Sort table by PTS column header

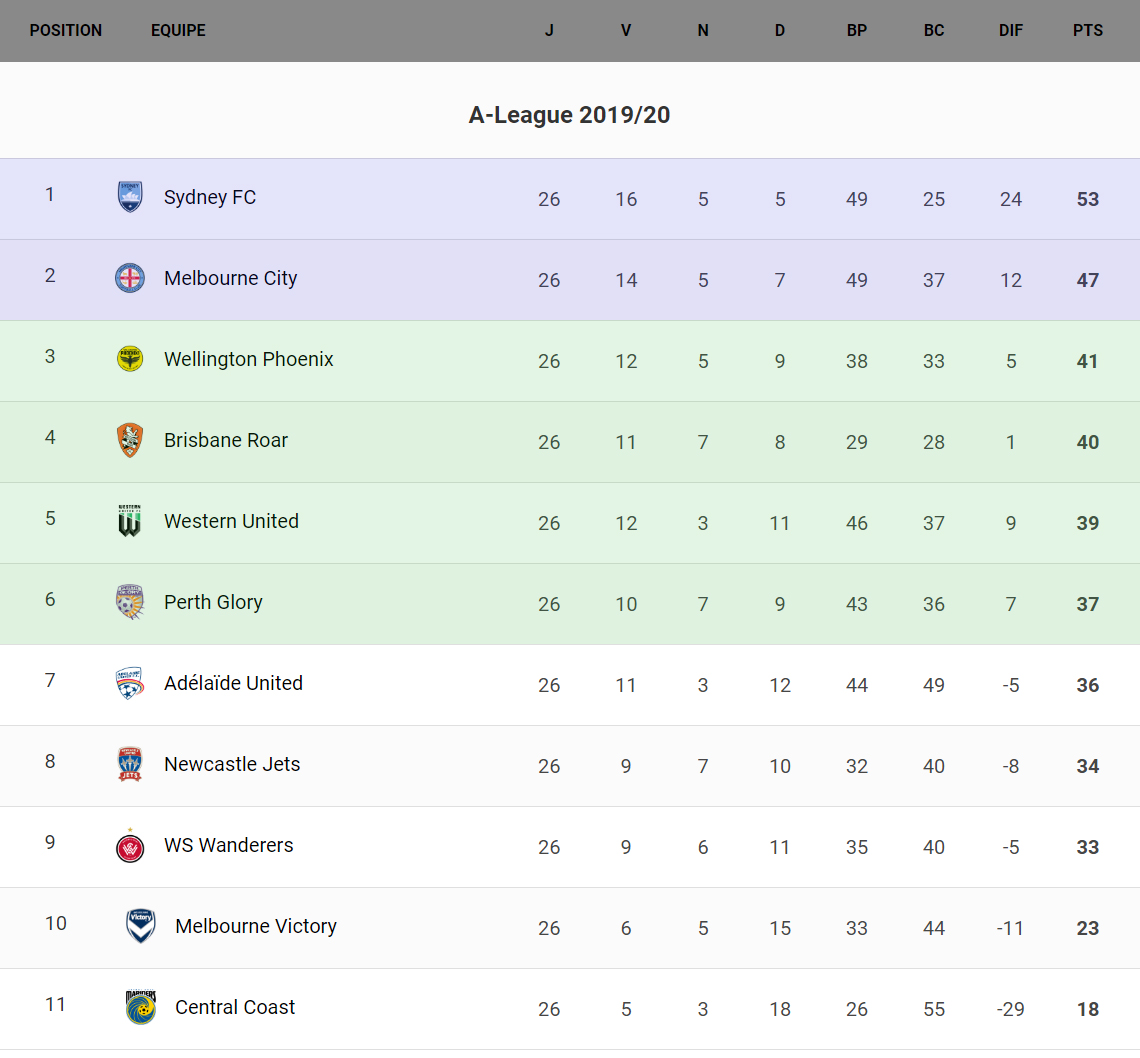[1088, 30]
